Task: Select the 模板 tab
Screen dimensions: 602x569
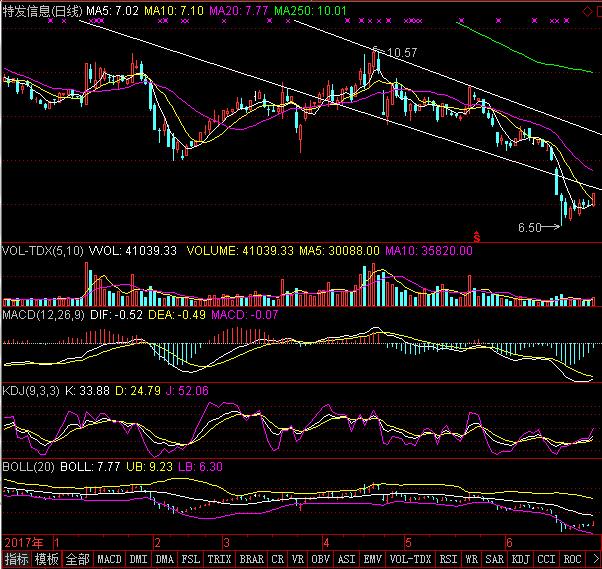Action: (46, 559)
